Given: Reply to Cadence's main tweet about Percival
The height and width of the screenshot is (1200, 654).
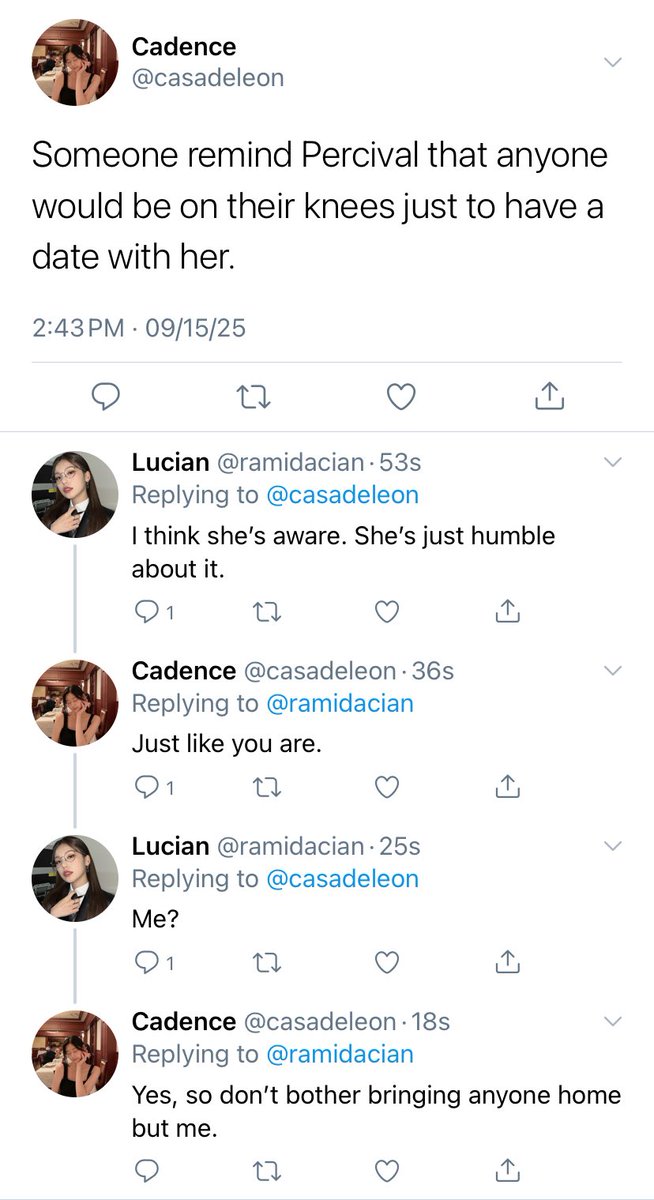Looking at the screenshot, I should [106, 398].
